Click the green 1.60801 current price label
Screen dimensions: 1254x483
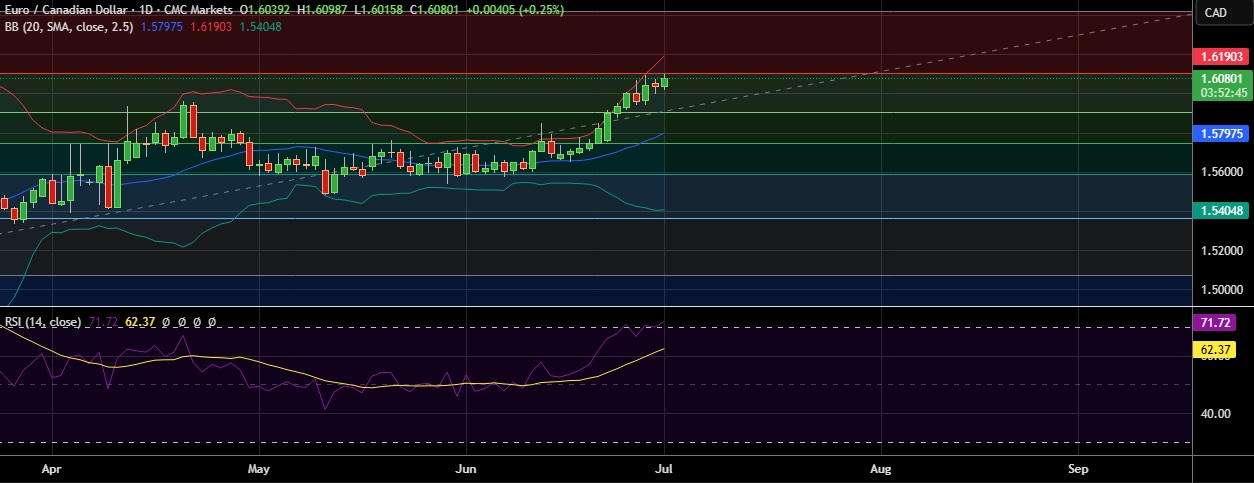[x=1223, y=78]
